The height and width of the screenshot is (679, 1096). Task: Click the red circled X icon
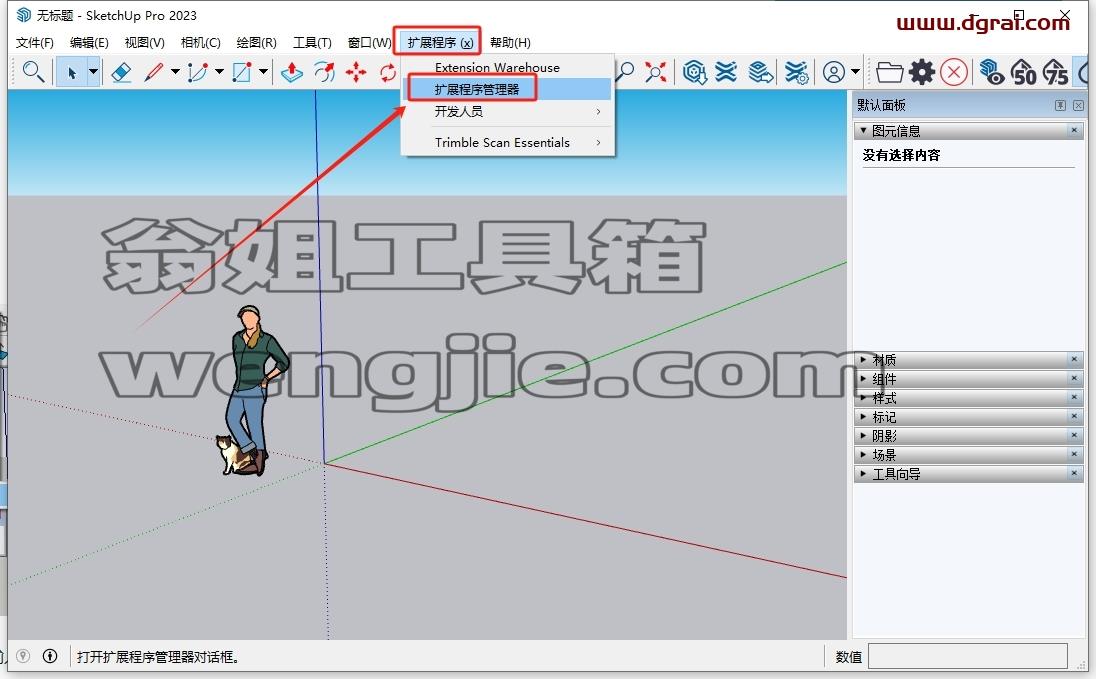pos(954,72)
